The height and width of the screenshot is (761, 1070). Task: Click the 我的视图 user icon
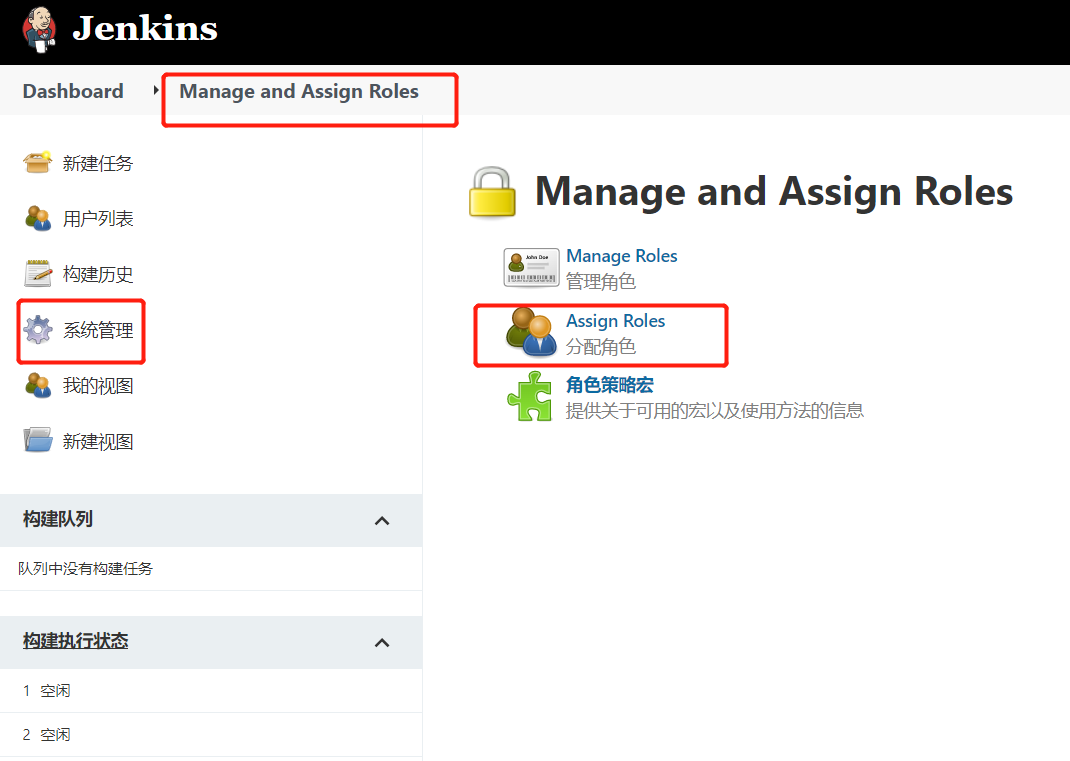38,385
